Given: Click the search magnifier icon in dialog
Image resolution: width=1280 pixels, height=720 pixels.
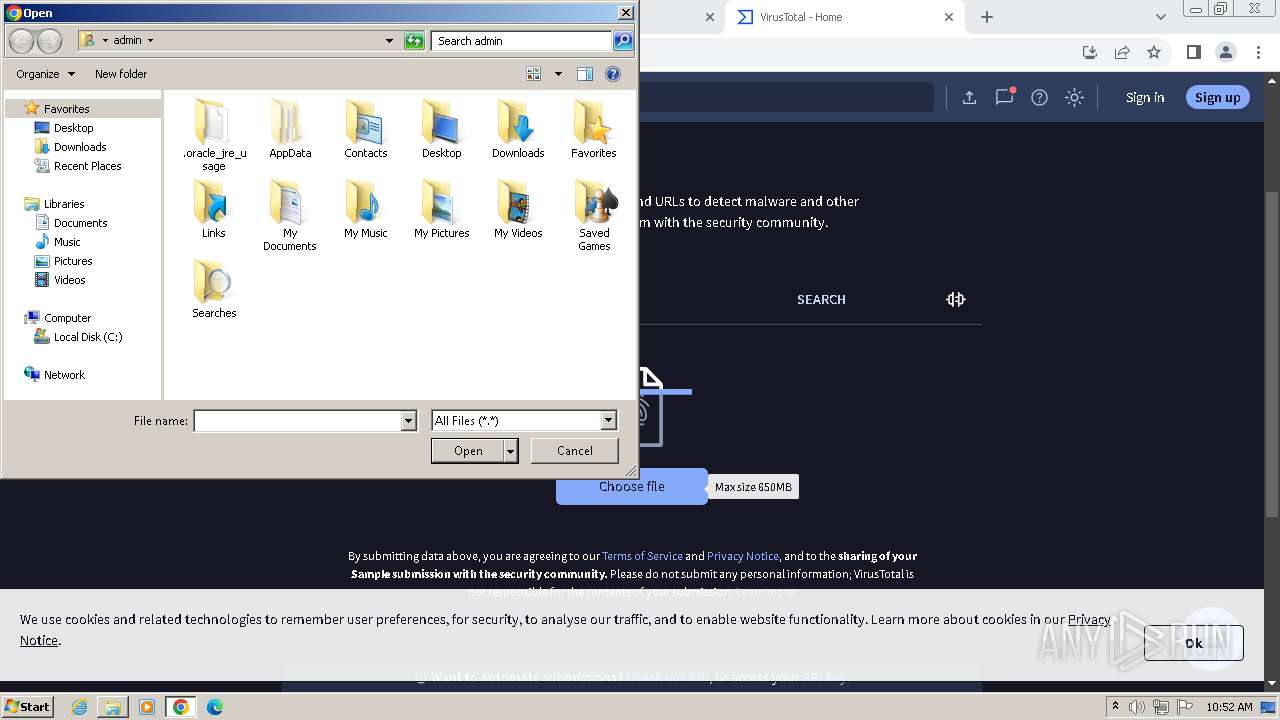Looking at the screenshot, I should (623, 41).
